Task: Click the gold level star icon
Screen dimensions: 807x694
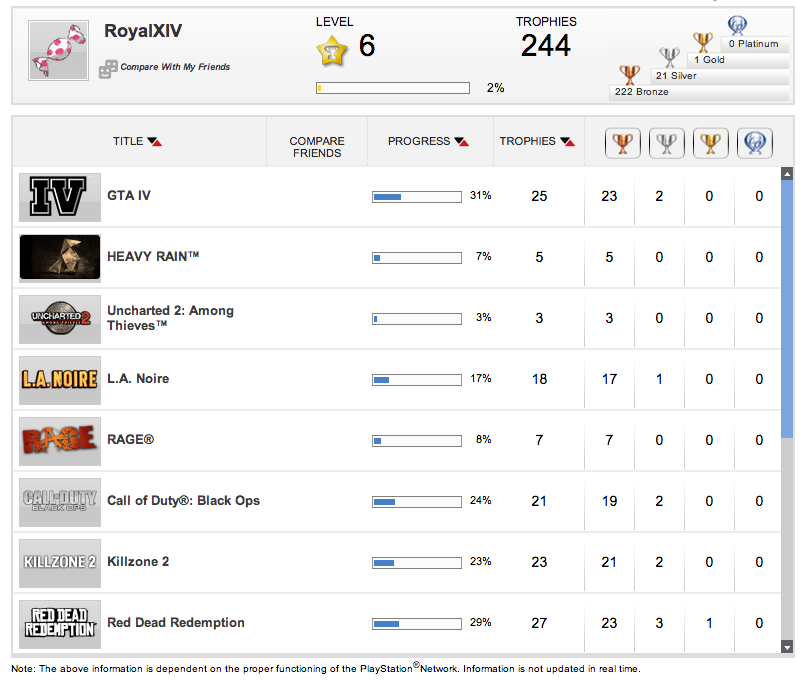Action: 332,50
